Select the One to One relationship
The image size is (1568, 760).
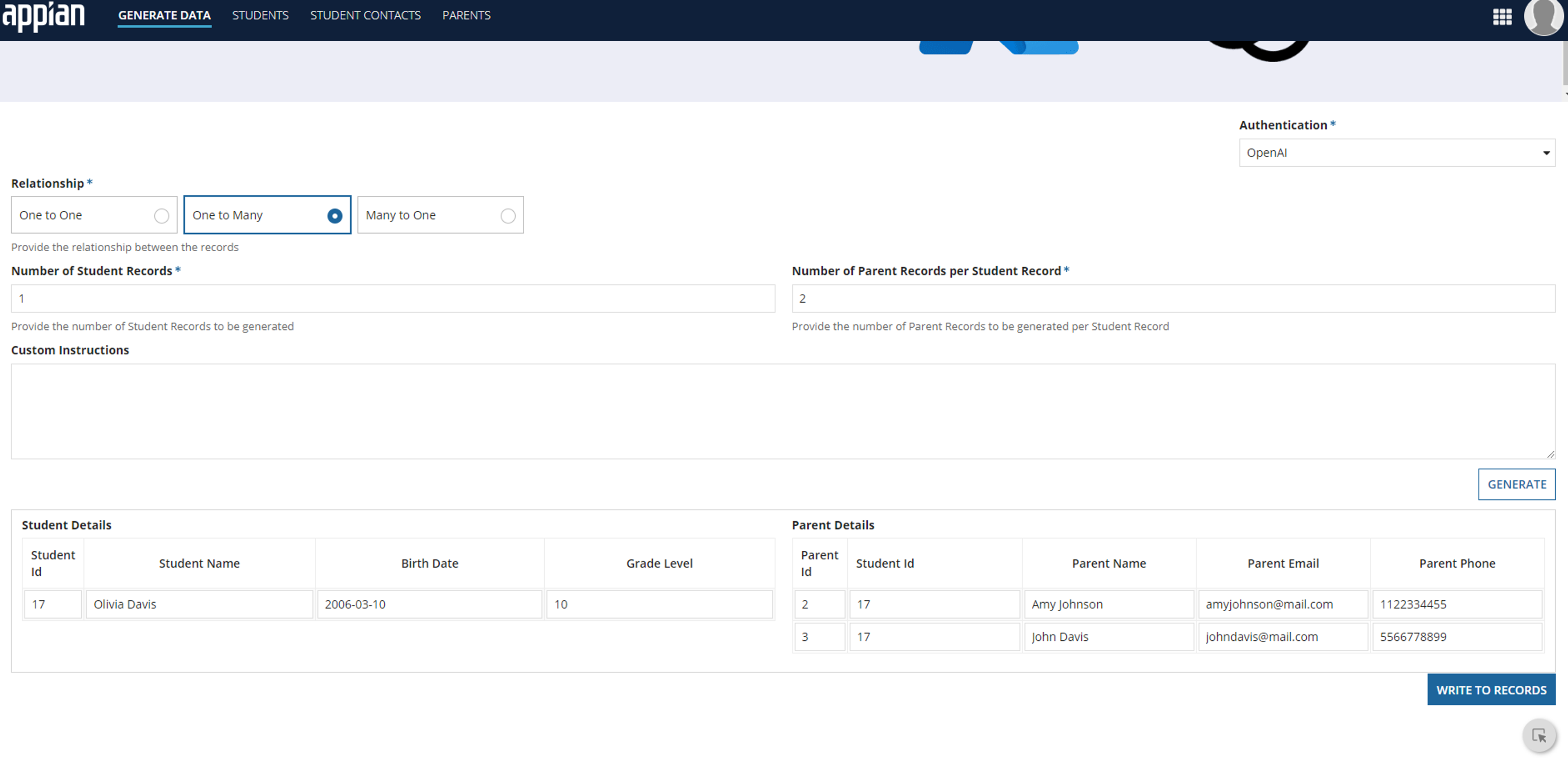click(x=94, y=215)
